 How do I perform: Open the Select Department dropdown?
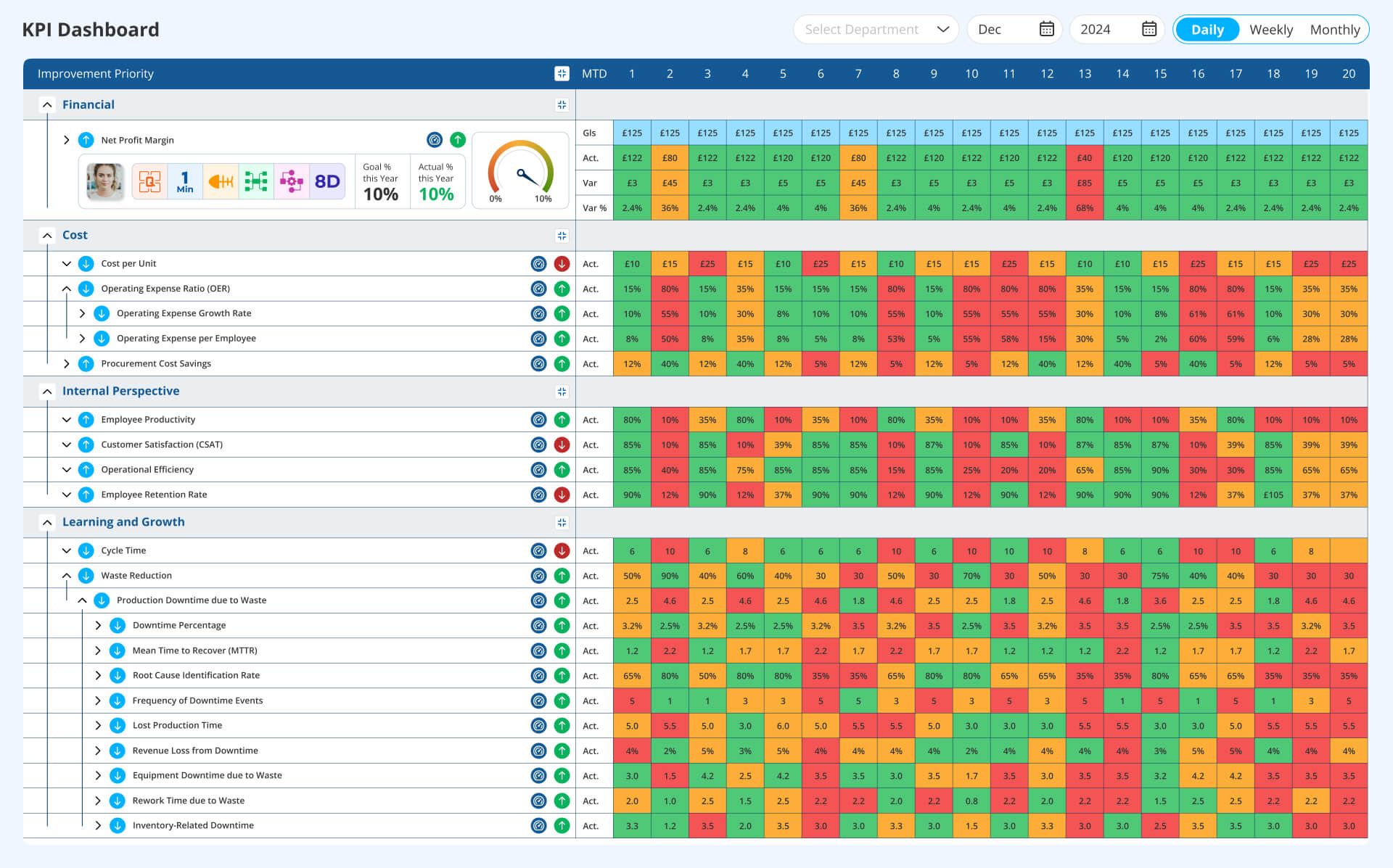click(875, 30)
